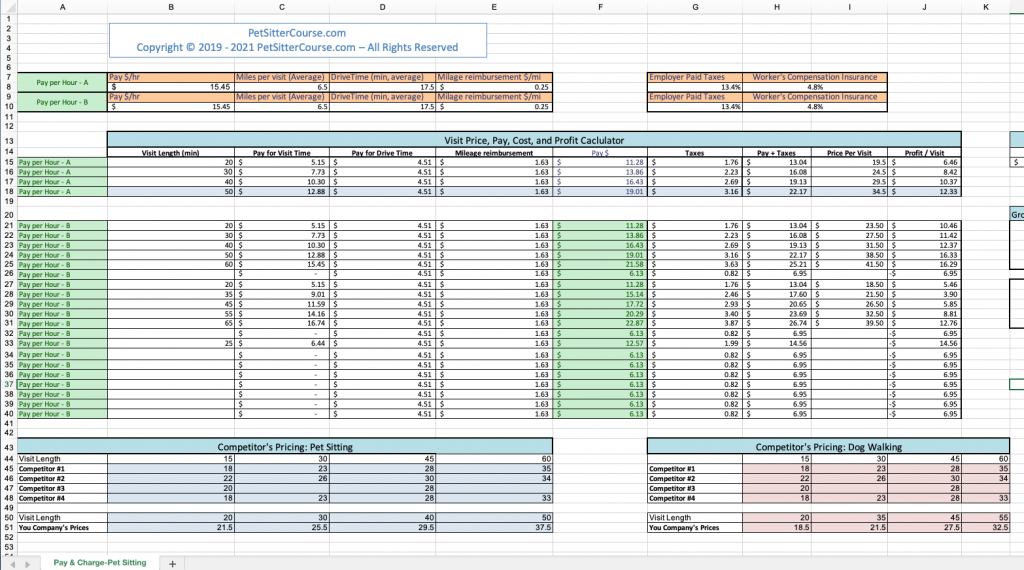The height and width of the screenshot is (570, 1024).
Task: Select column F header
Action: coord(600,6)
